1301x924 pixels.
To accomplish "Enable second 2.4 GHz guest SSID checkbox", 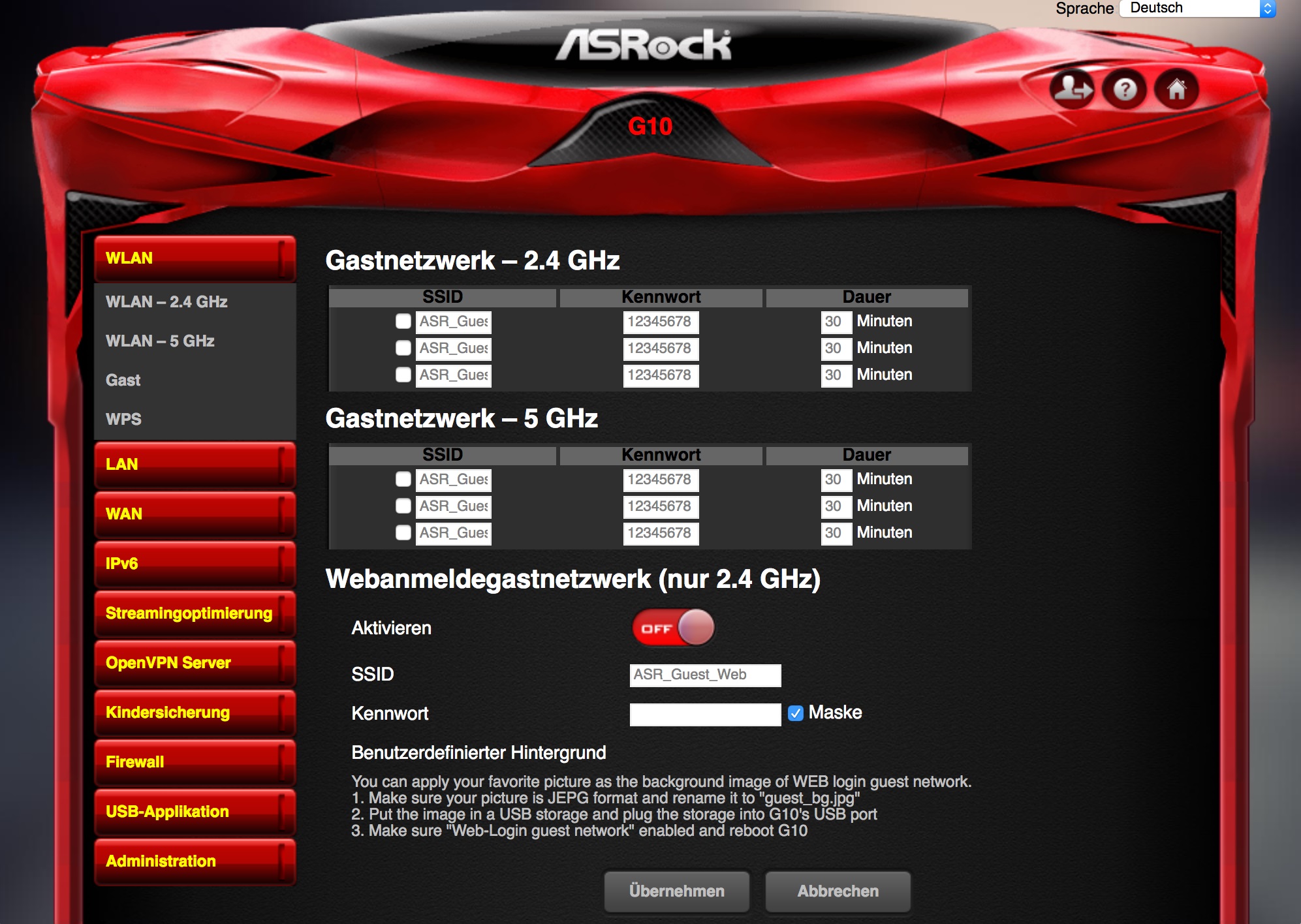I will [403, 348].
